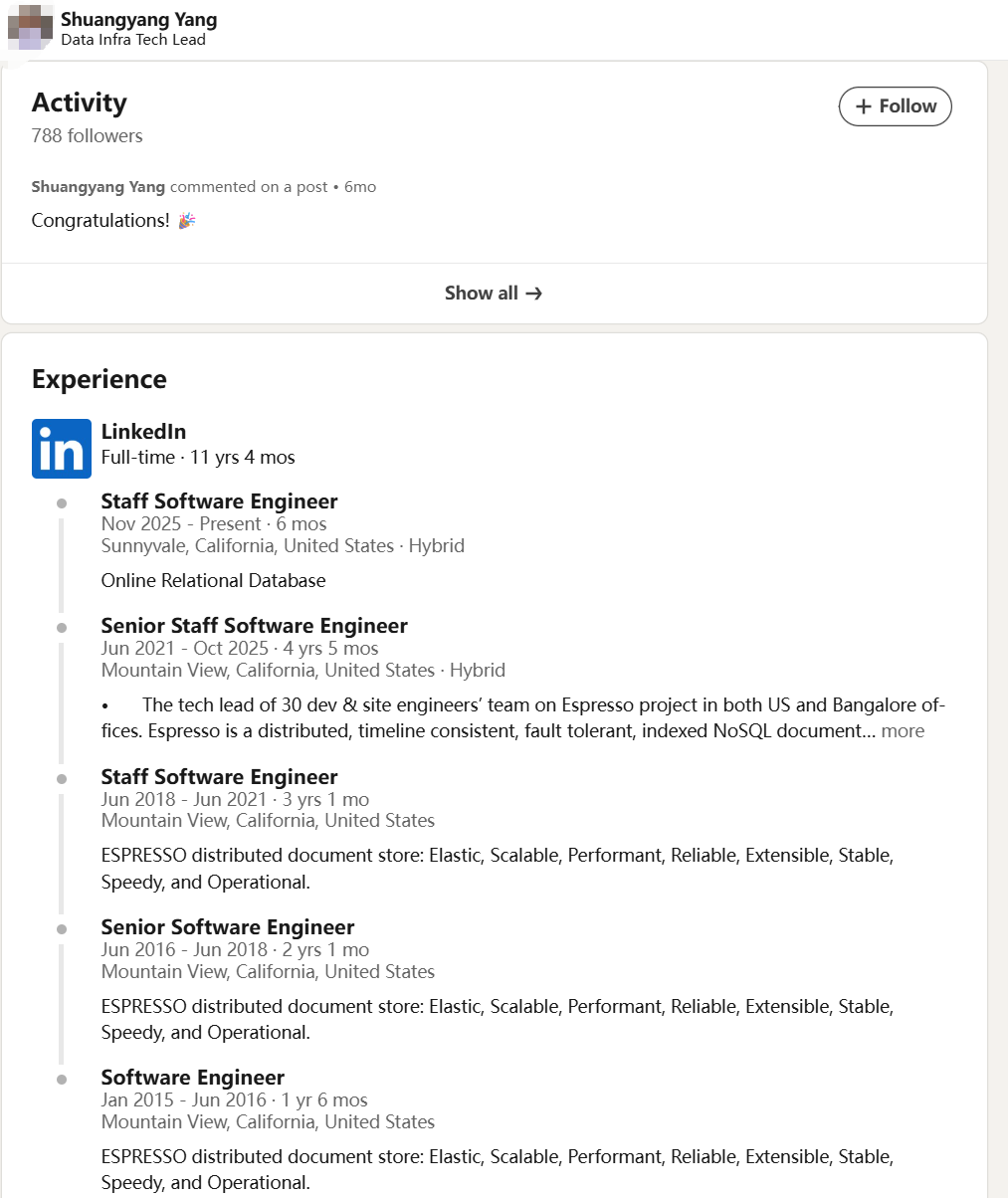Select the Senior Staff Software Engineer title
The height and width of the screenshot is (1198, 1008).
(254, 626)
